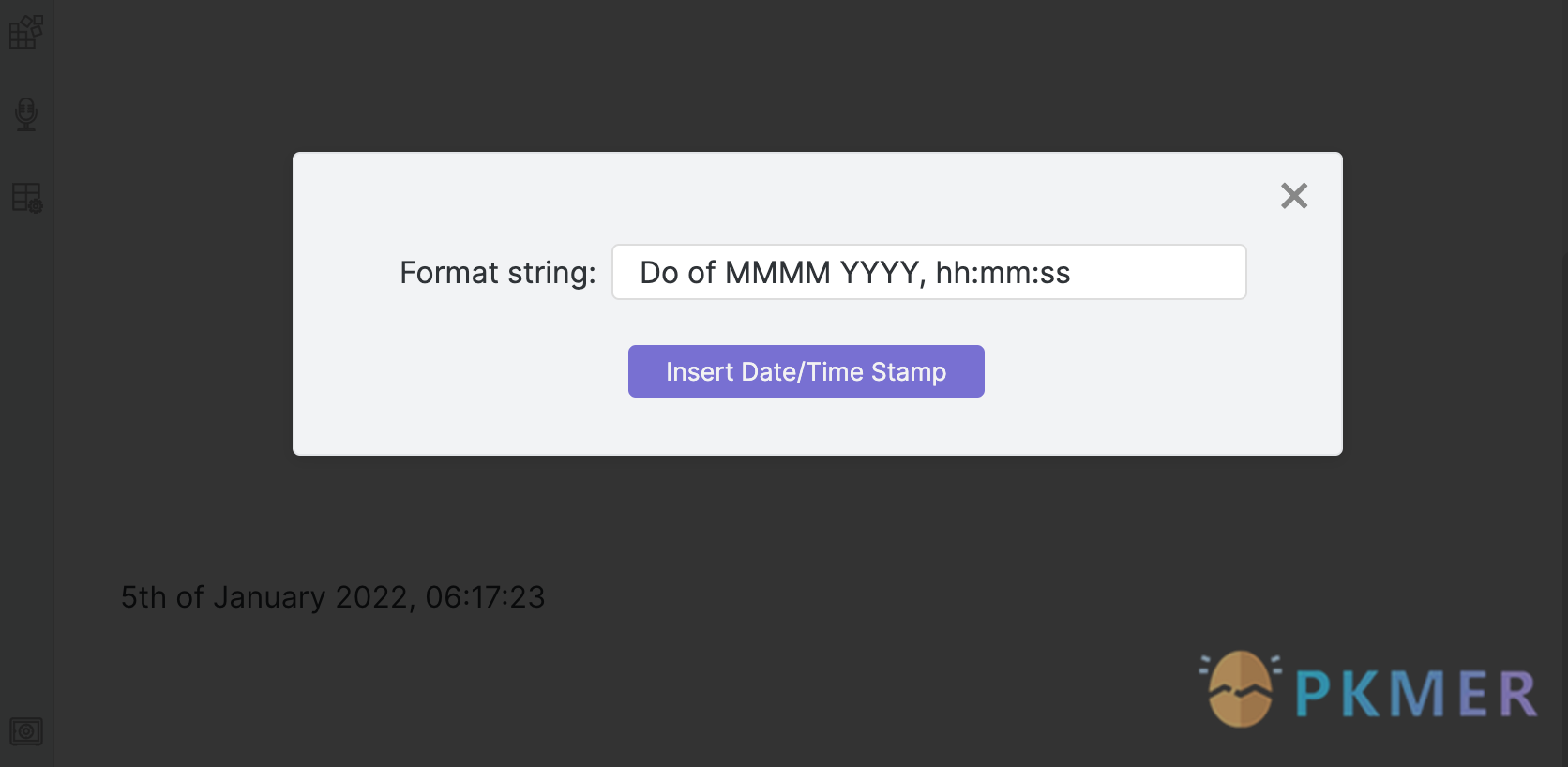Image resolution: width=1568 pixels, height=767 pixels.
Task: Close the Format string dialog
Action: [x=1294, y=196]
